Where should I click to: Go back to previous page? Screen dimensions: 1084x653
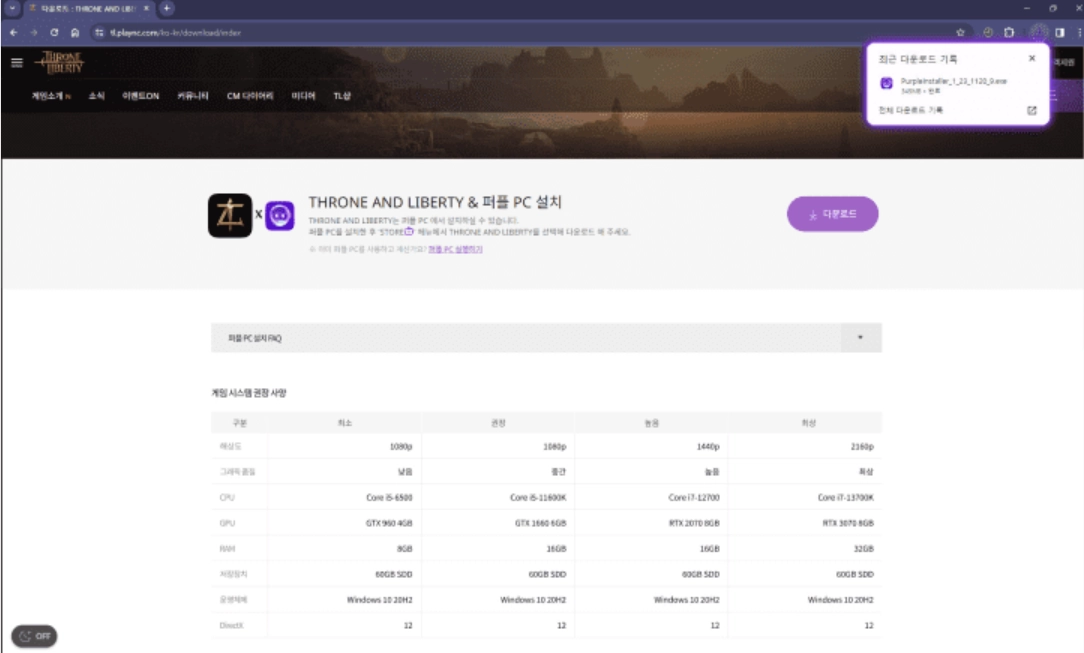tap(13, 32)
